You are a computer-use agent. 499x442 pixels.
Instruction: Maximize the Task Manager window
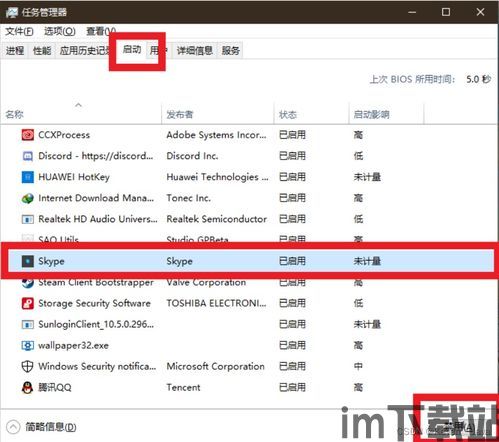pyautogui.click(x=446, y=12)
